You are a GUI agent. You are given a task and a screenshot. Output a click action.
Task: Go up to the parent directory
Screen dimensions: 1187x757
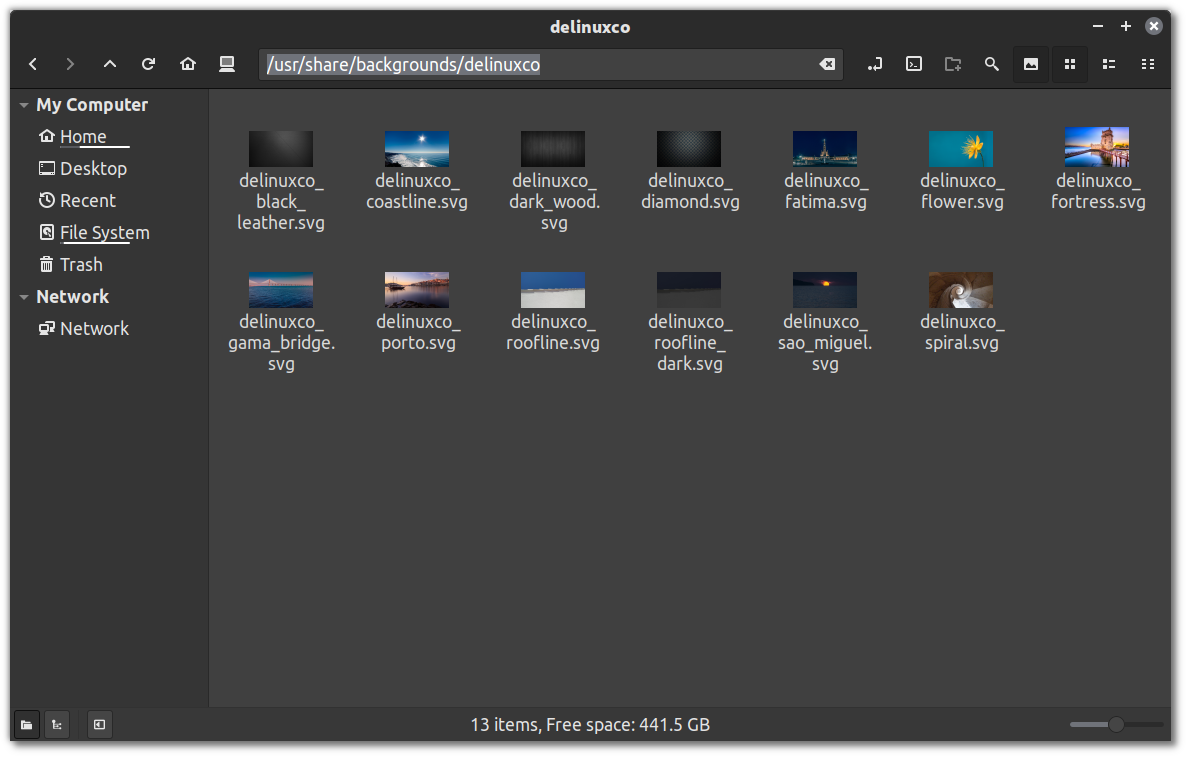pos(110,64)
